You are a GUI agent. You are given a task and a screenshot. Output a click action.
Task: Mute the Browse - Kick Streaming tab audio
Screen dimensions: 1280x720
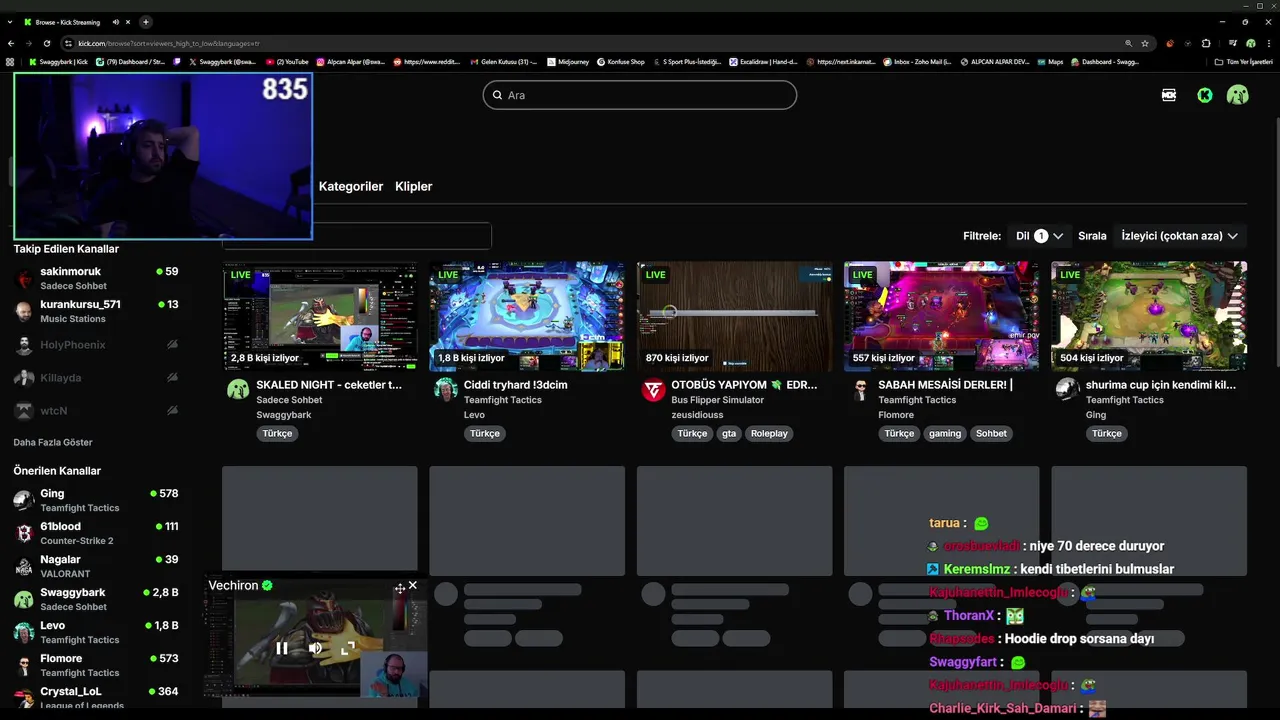pyautogui.click(x=116, y=22)
